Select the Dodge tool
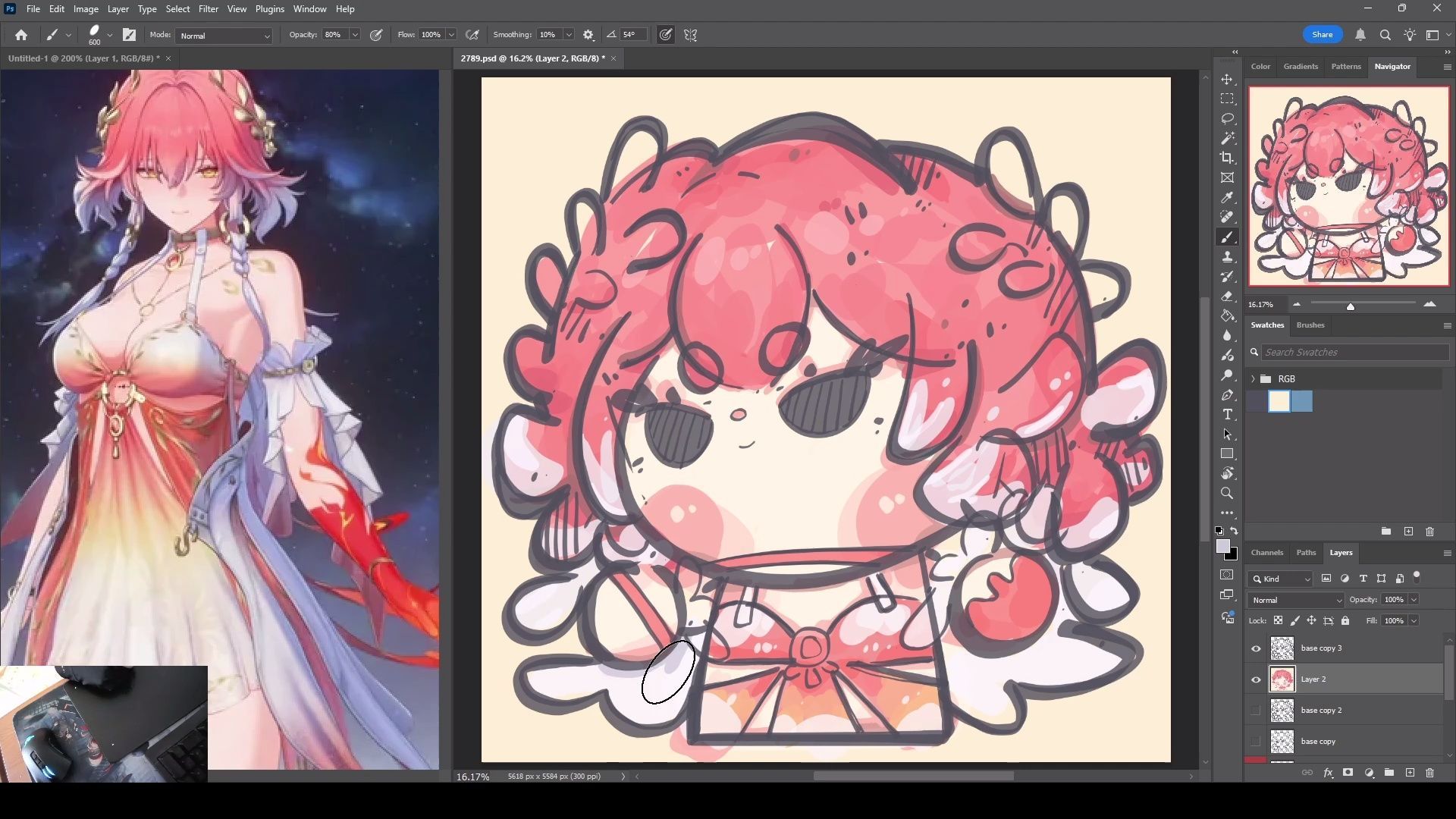 (1227, 375)
